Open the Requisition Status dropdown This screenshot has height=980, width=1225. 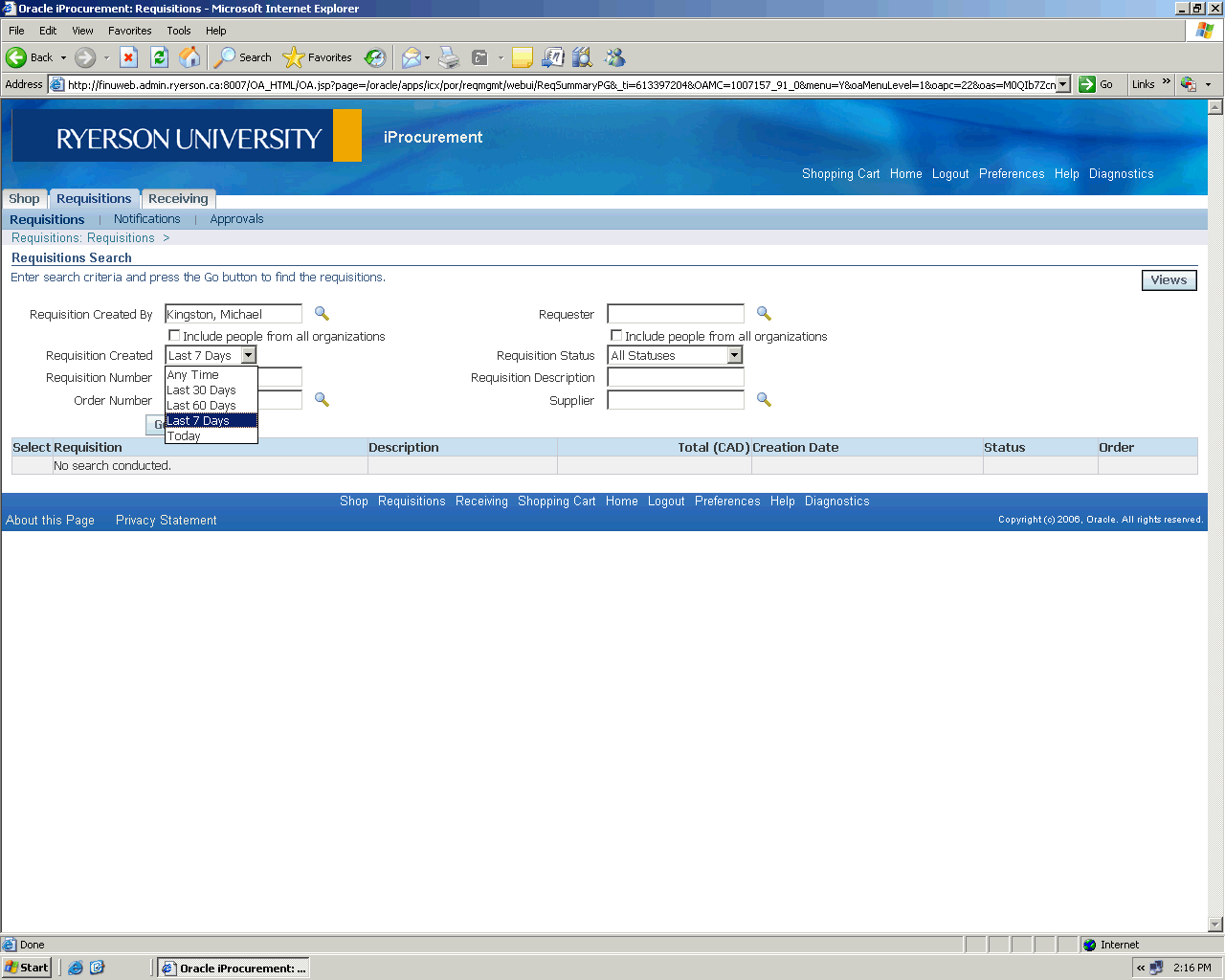[x=734, y=355]
